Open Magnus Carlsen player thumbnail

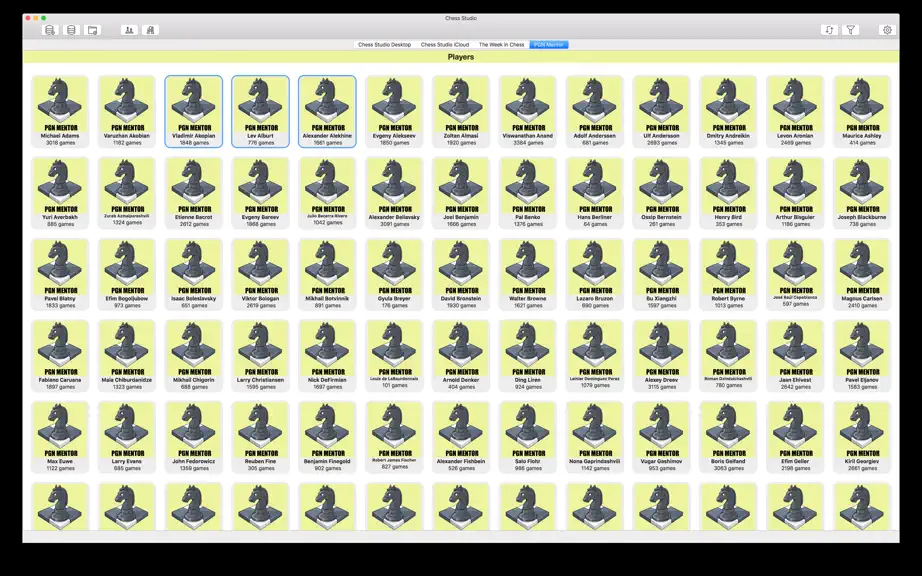click(862, 274)
